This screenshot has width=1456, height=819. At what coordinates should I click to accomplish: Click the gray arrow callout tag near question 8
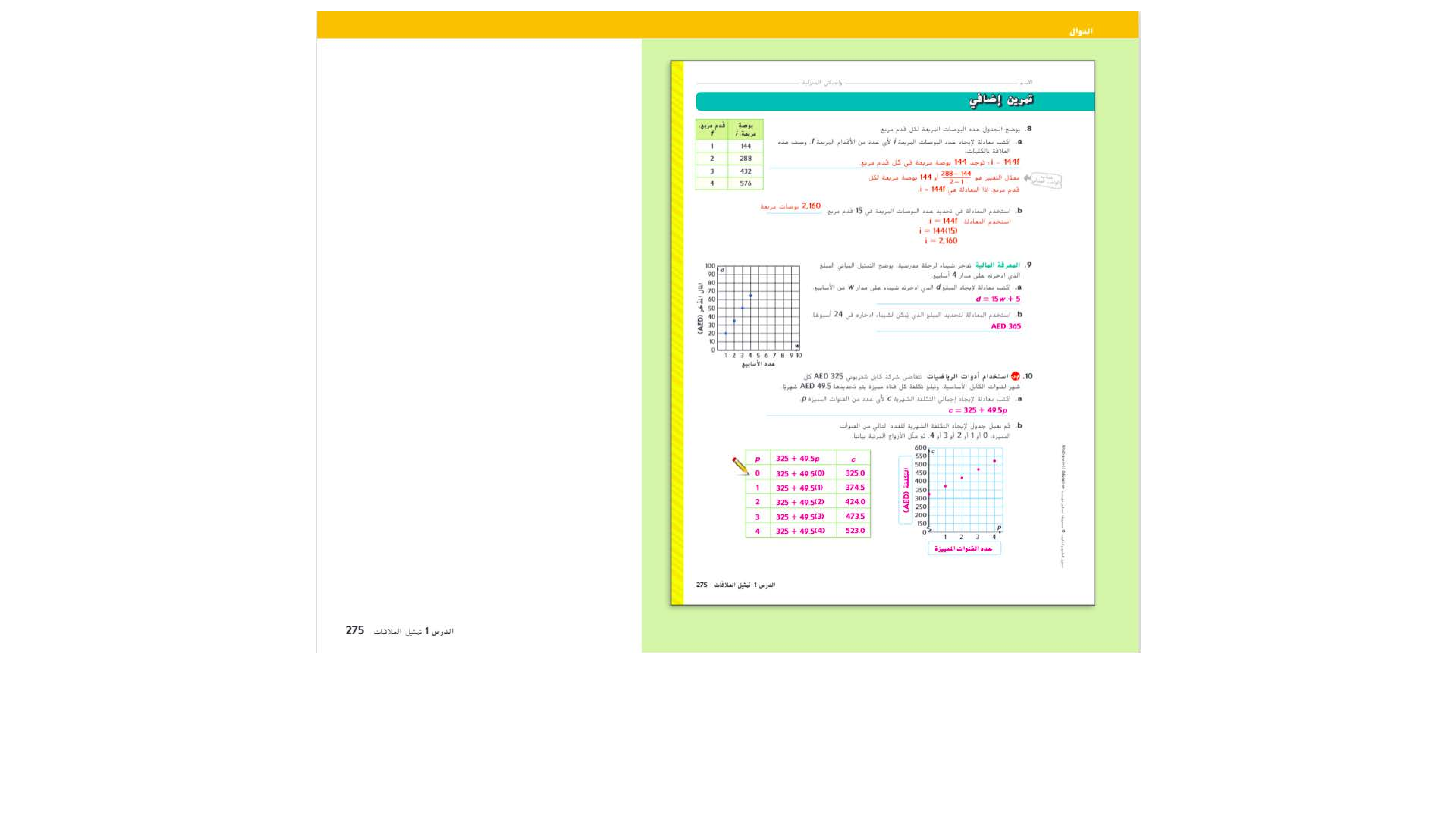[x=1046, y=180]
